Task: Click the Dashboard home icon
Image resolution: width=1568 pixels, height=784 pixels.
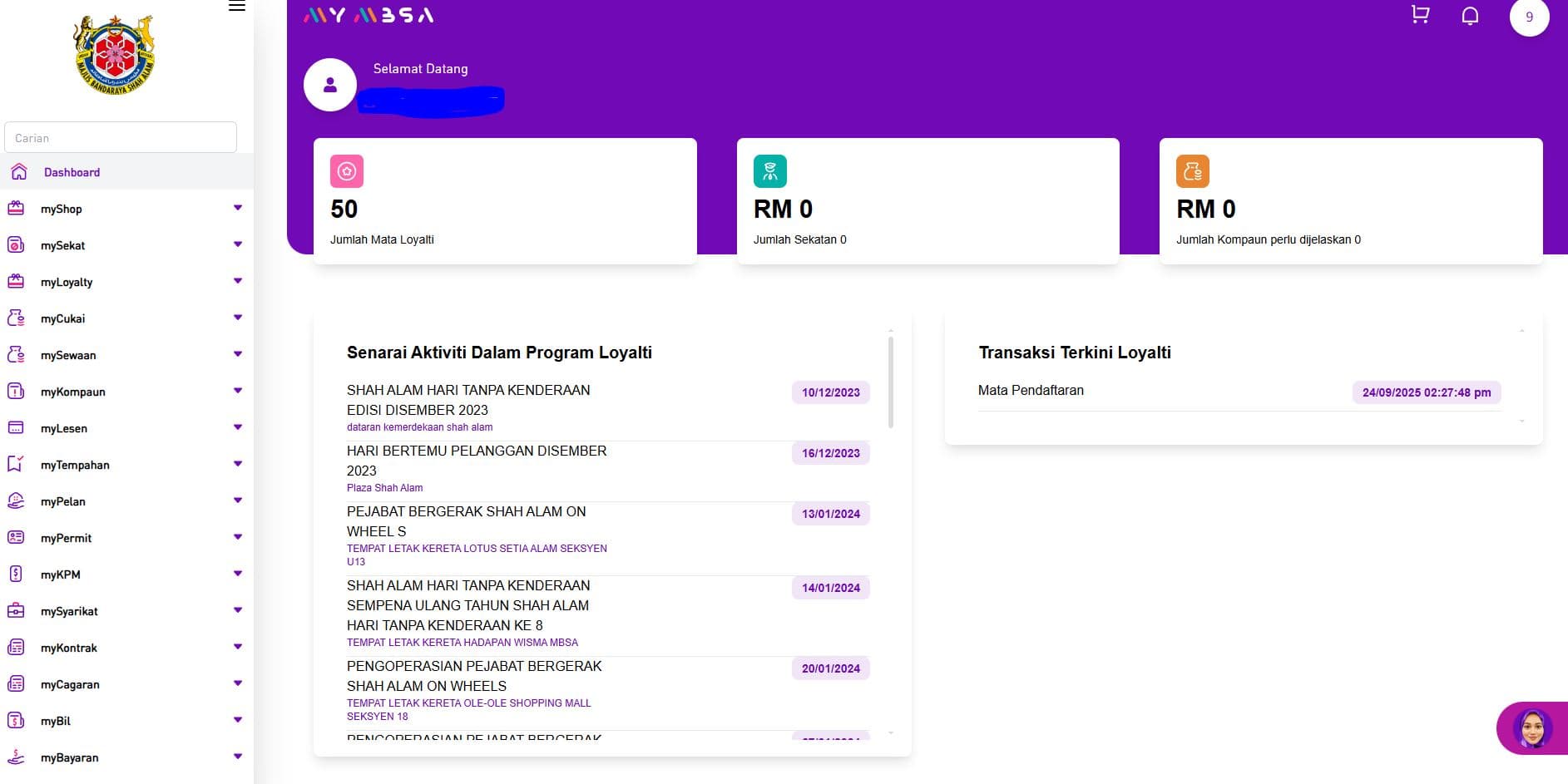Action: [18, 171]
